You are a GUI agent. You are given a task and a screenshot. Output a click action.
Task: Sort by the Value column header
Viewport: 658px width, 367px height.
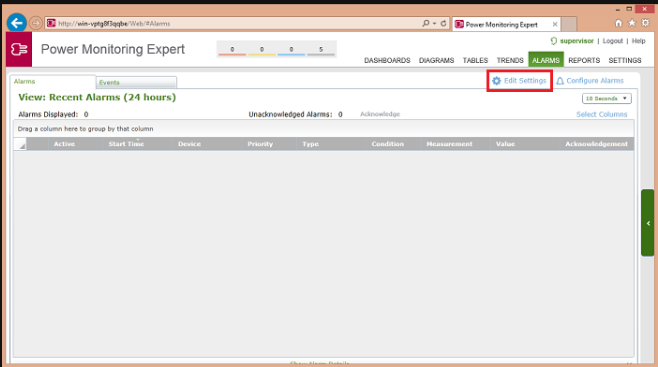tap(505, 144)
